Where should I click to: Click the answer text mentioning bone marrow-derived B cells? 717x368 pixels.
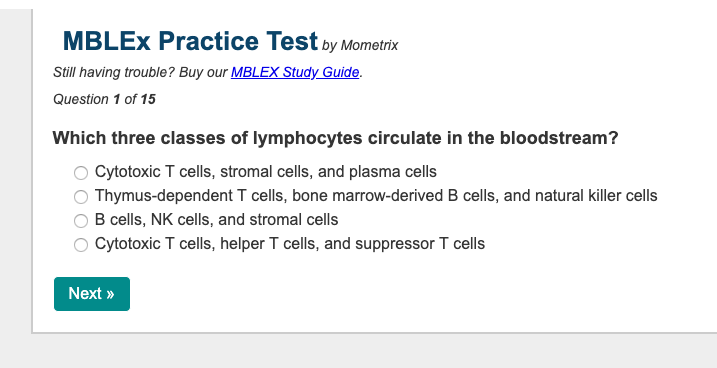(x=376, y=196)
